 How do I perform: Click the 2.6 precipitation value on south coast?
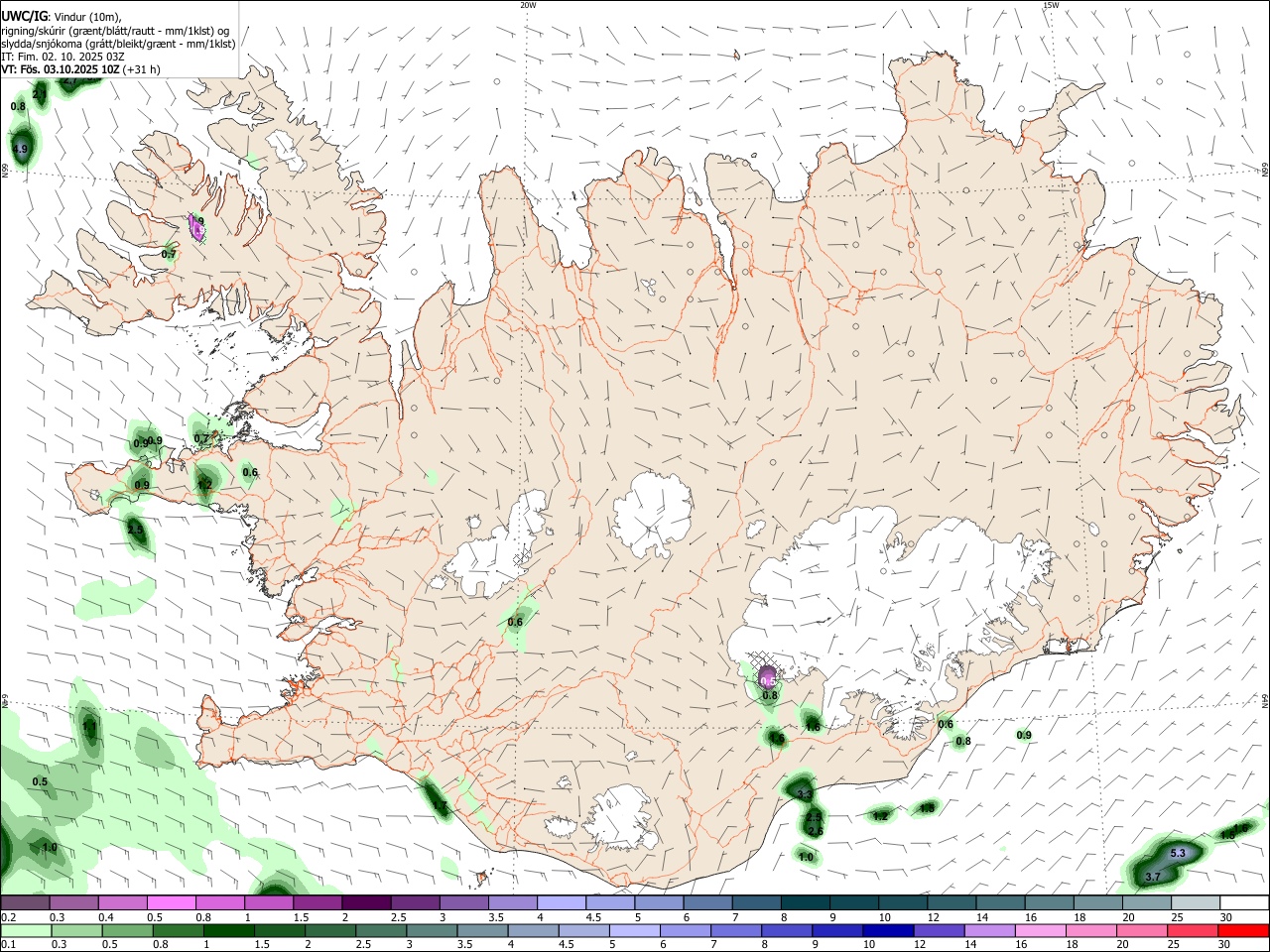coord(816,831)
